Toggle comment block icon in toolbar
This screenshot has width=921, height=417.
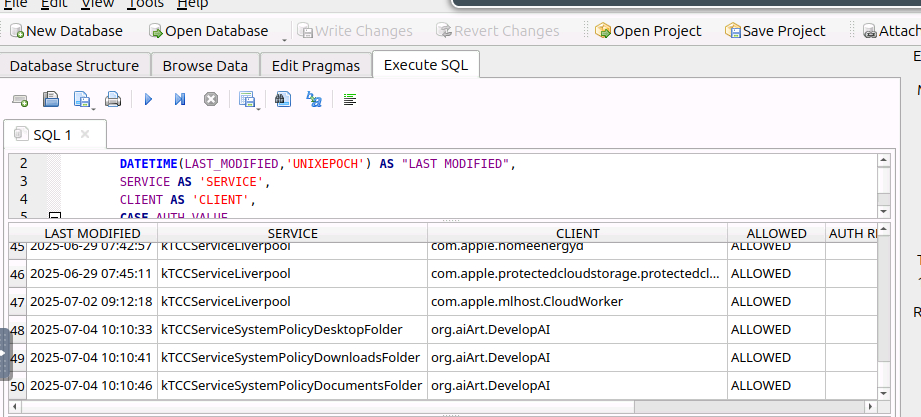(x=349, y=100)
